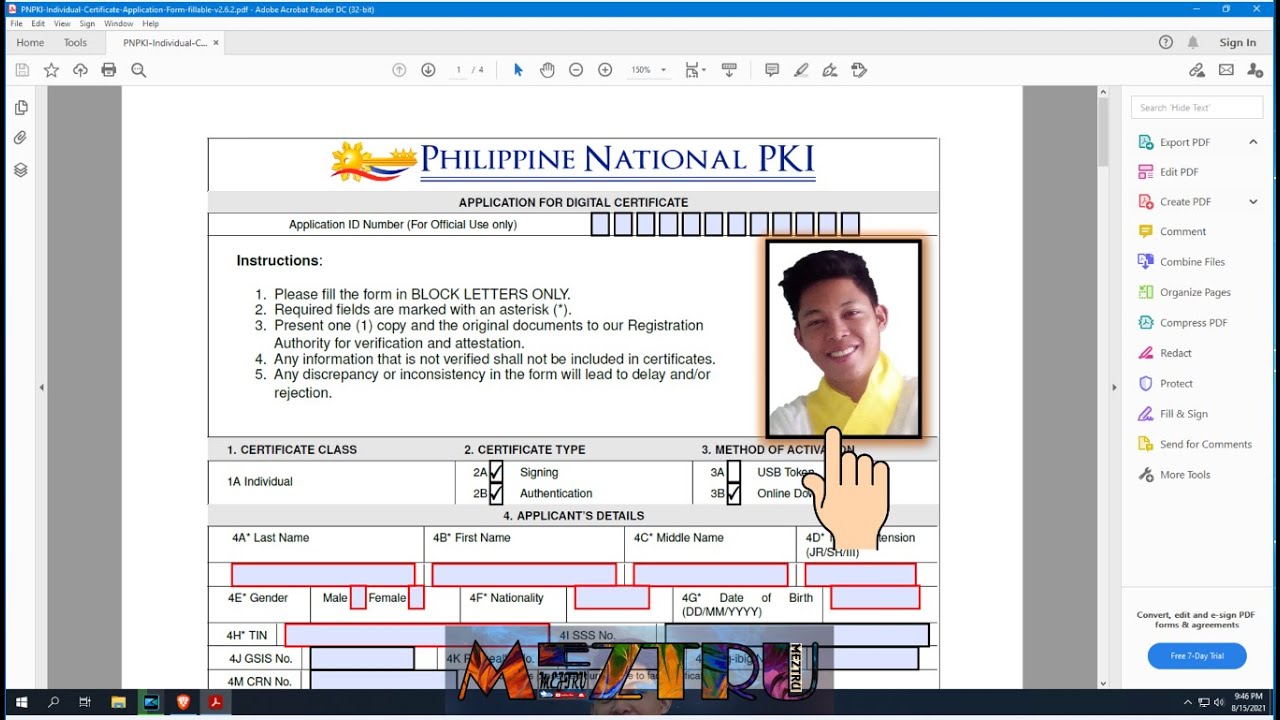
Task: Click the share with others person icon
Action: [x=1254, y=70]
